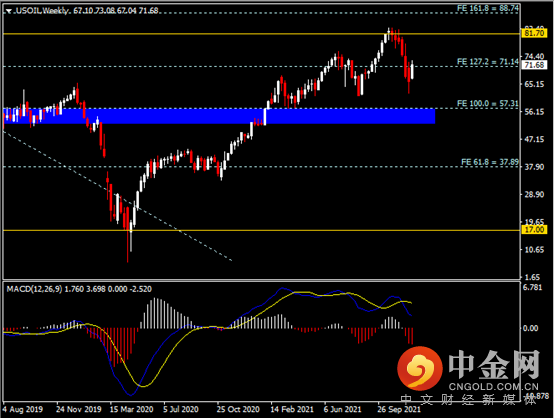Click the current price tag 71.68

(x=534, y=65)
